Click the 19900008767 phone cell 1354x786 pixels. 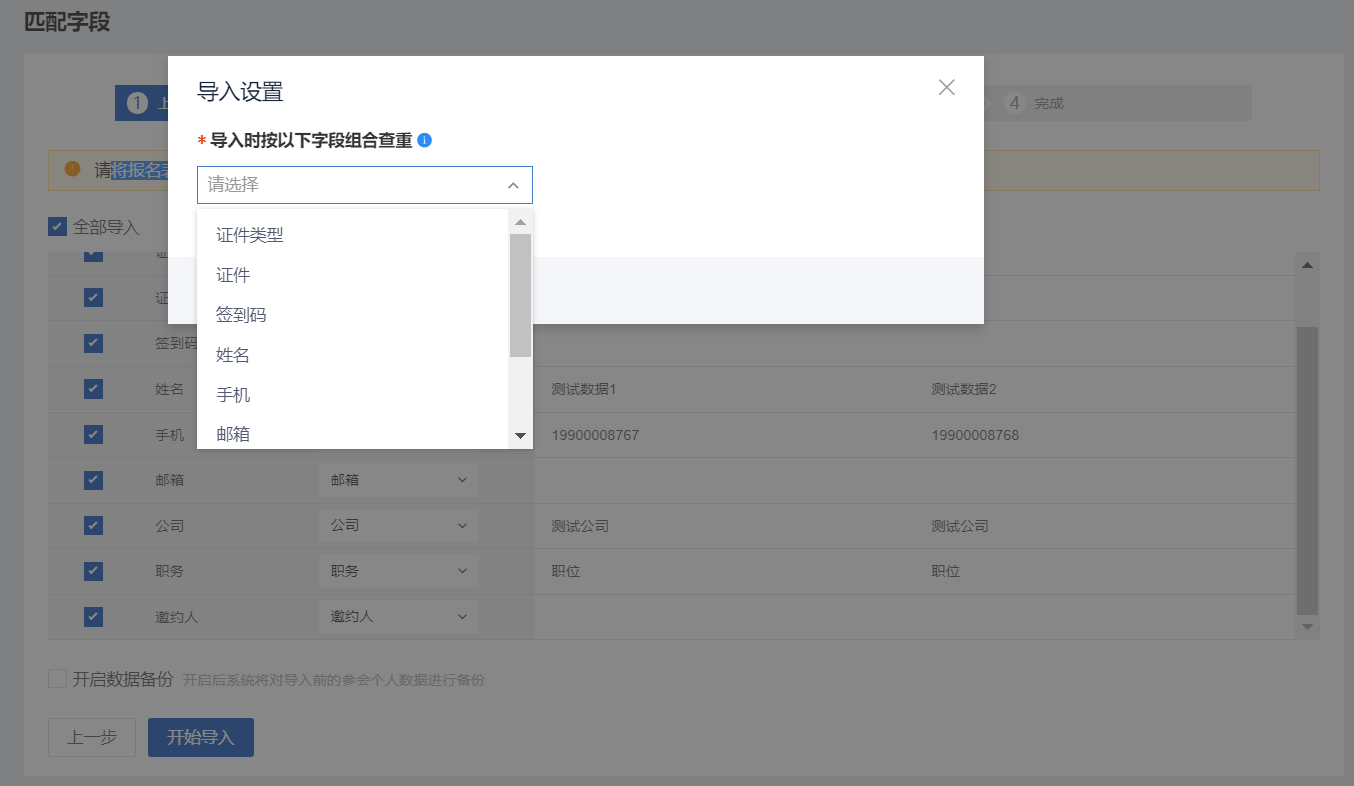(595, 435)
